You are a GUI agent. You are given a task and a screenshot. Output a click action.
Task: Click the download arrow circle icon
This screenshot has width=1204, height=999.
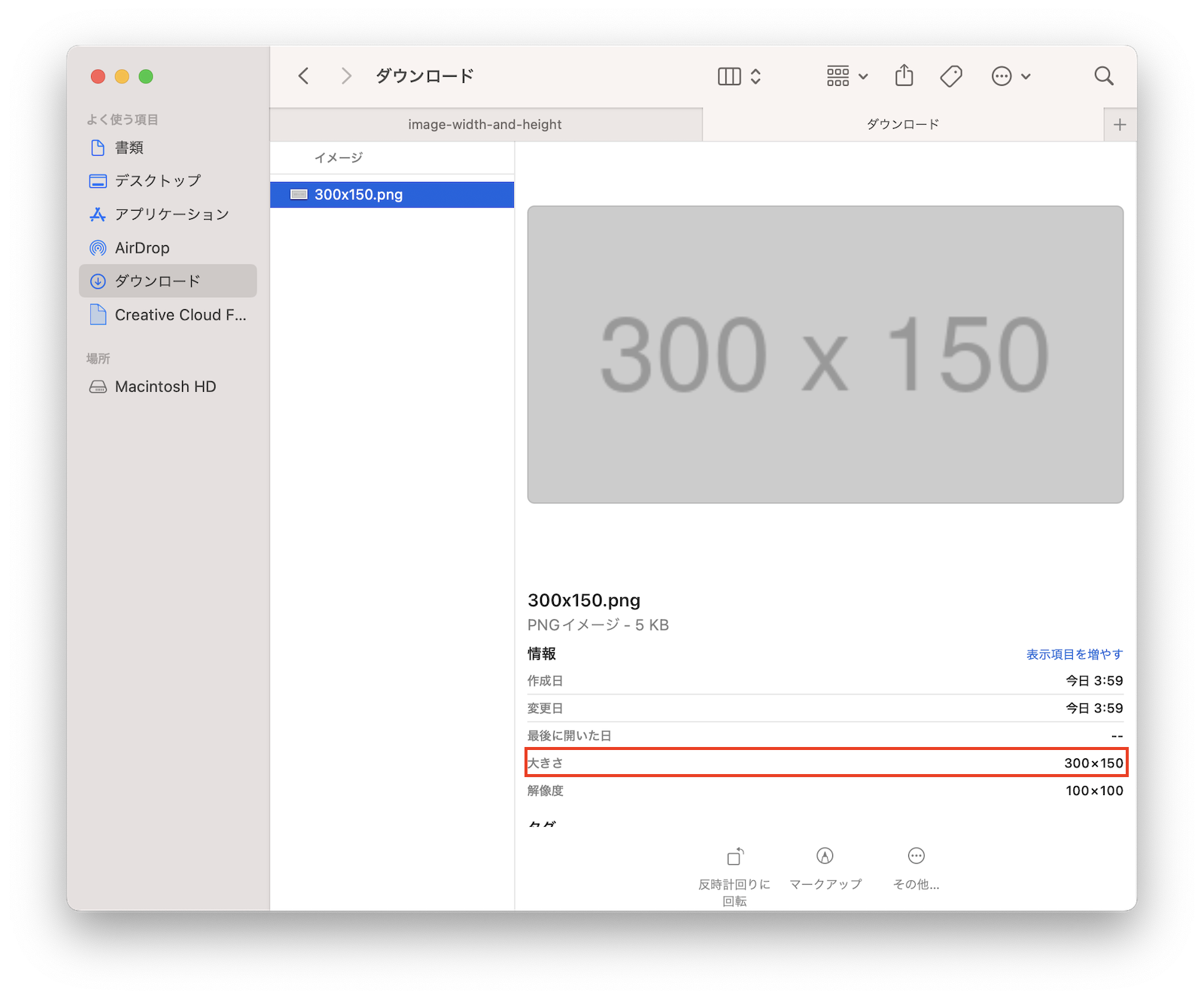pyautogui.click(x=98, y=281)
